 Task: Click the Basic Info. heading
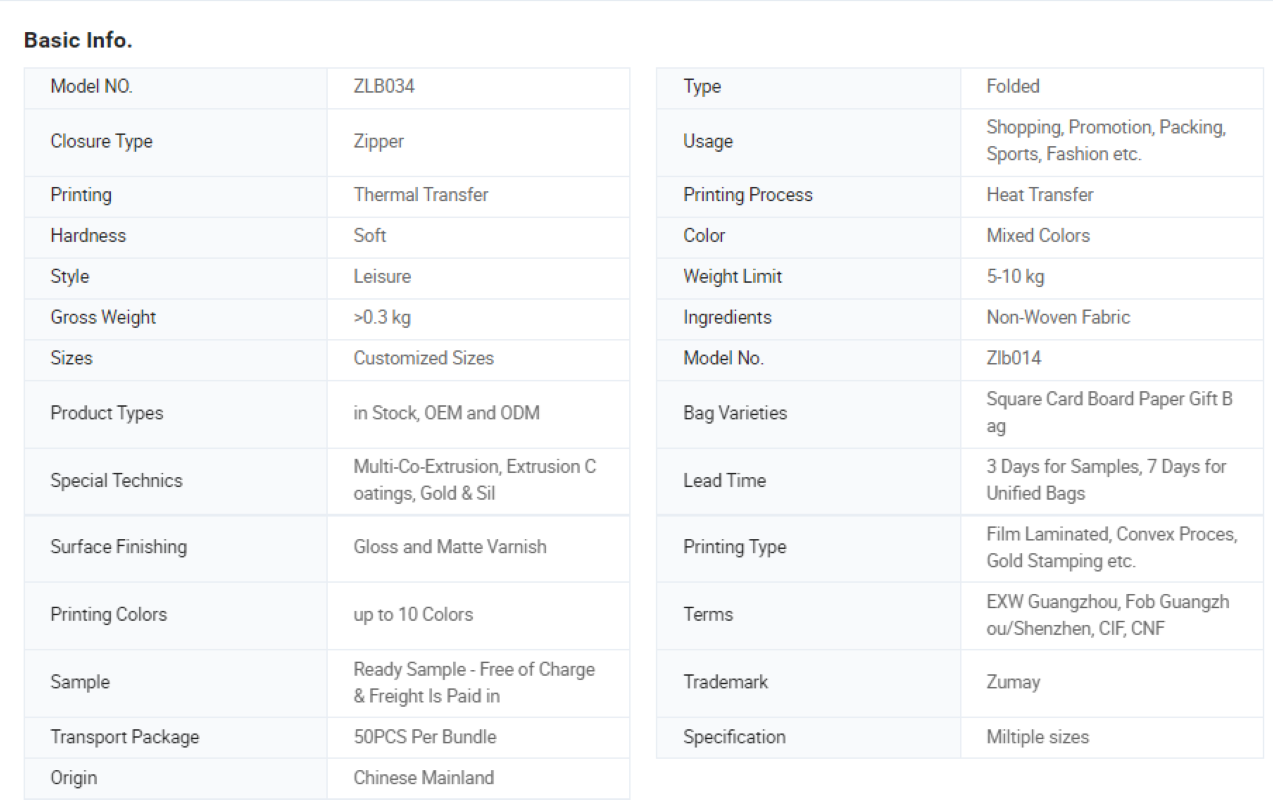point(78,41)
